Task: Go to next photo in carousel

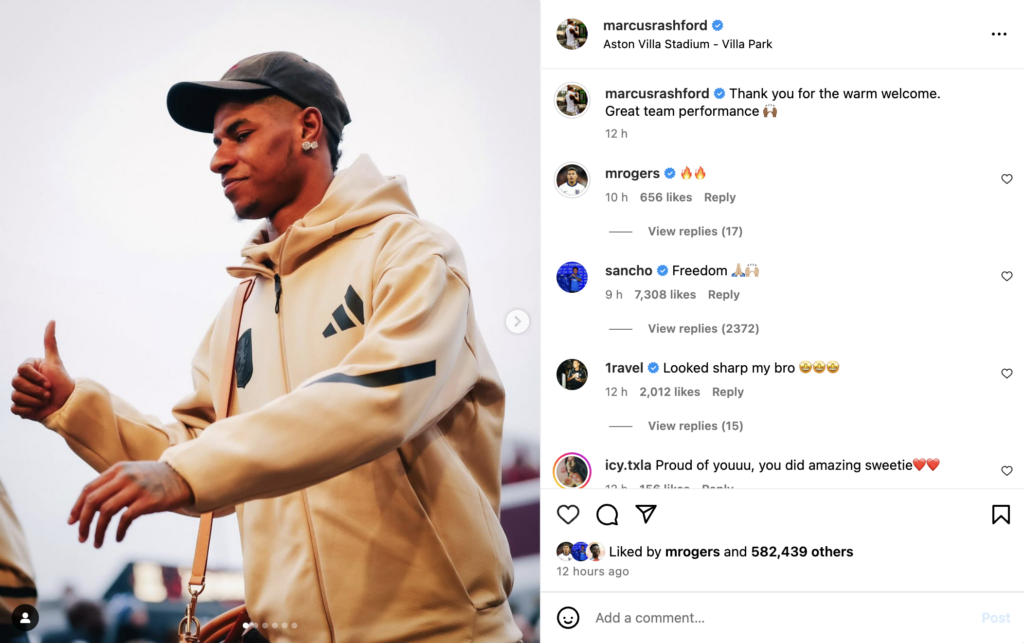Action: point(517,321)
